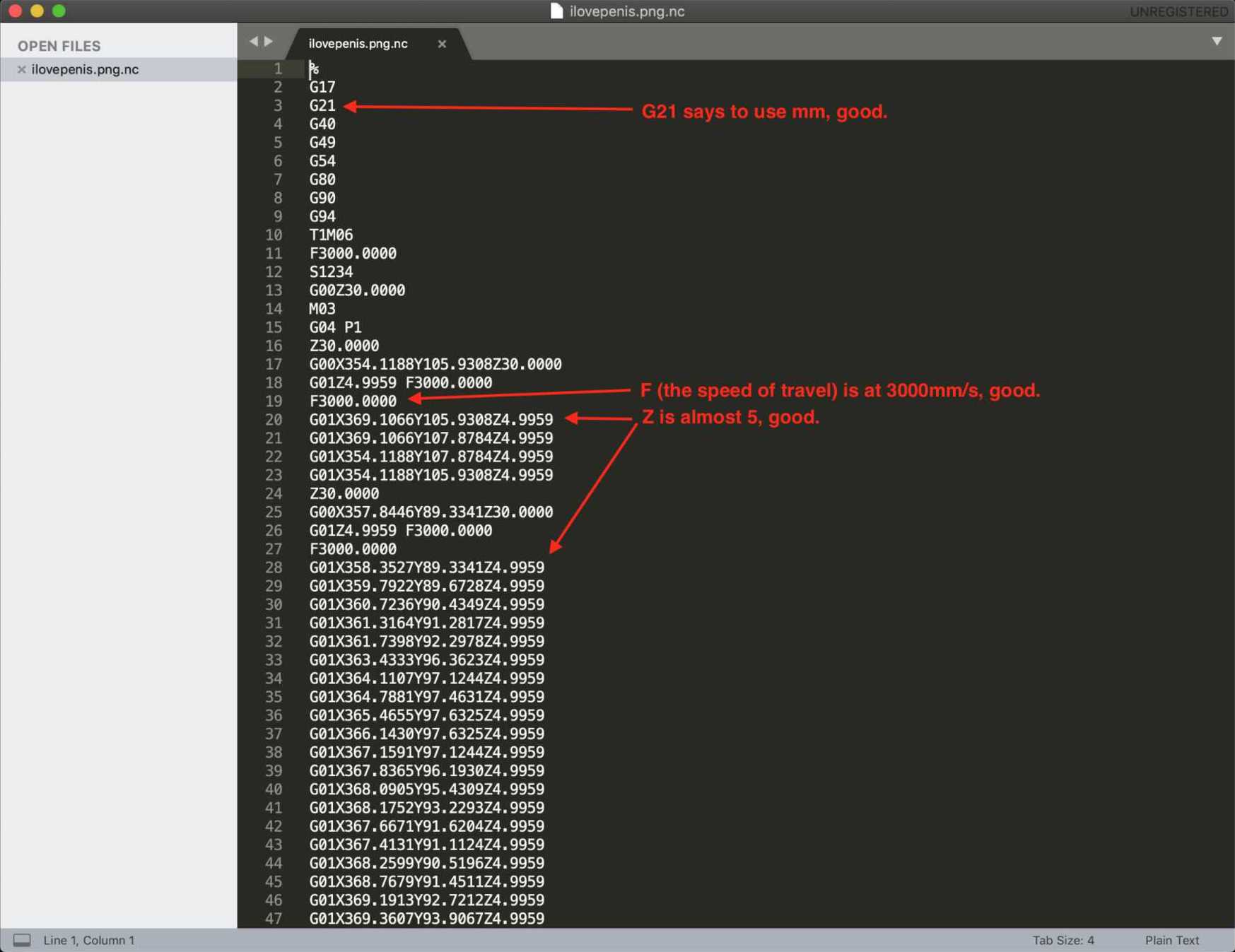
Task: Click line G01X369.1066Y107.8784Z4.9959
Action: (x=431, y=438)
